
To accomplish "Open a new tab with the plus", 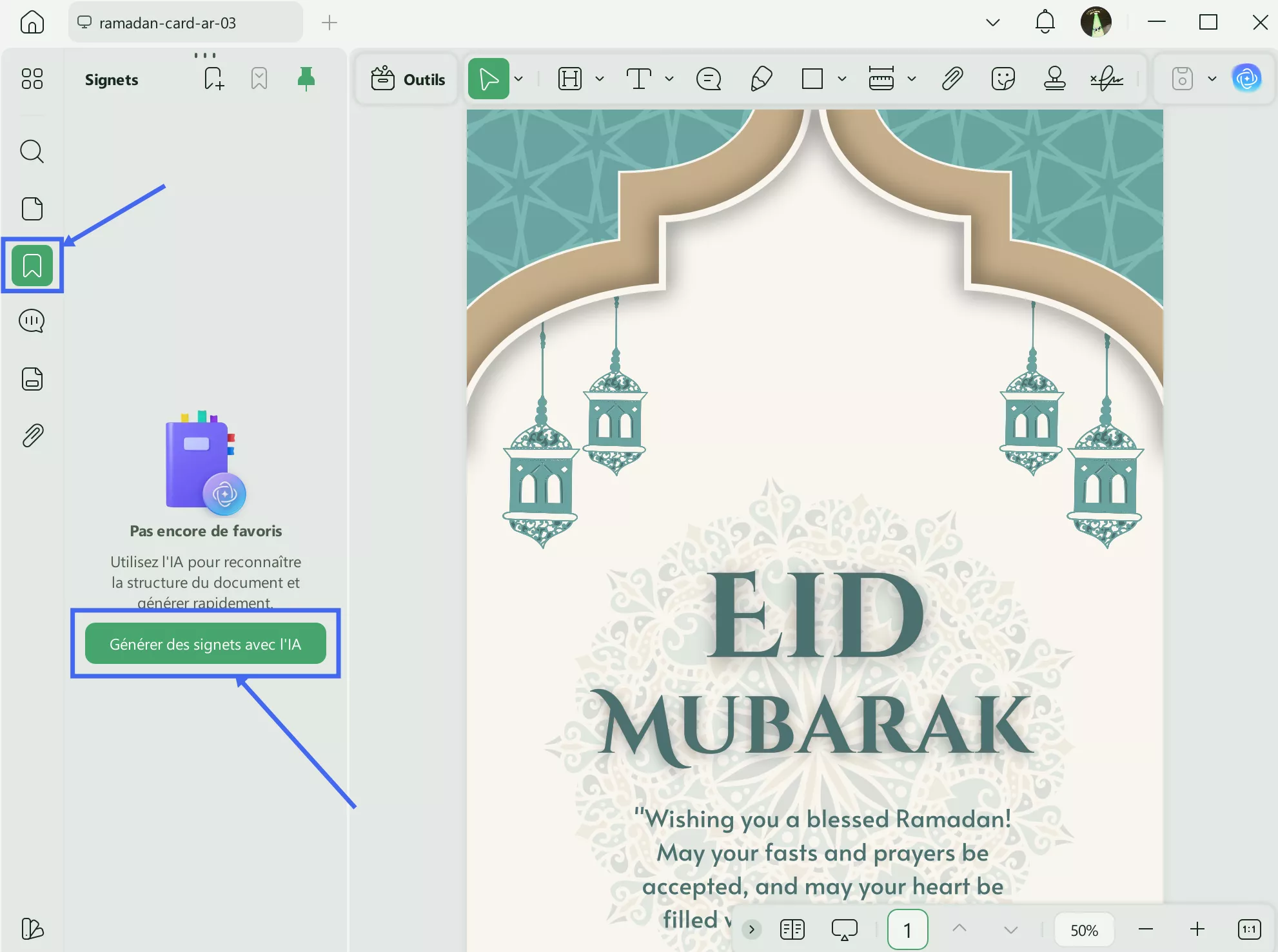I will click(x=329, y=23).
